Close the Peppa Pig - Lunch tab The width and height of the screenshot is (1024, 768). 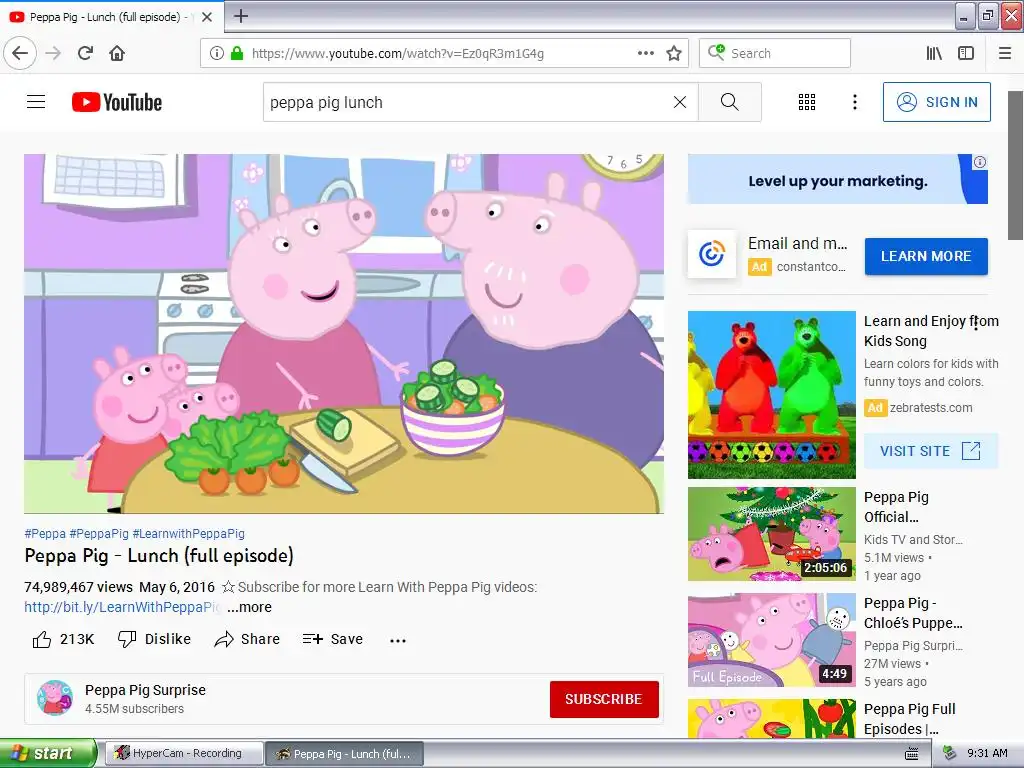207,17
